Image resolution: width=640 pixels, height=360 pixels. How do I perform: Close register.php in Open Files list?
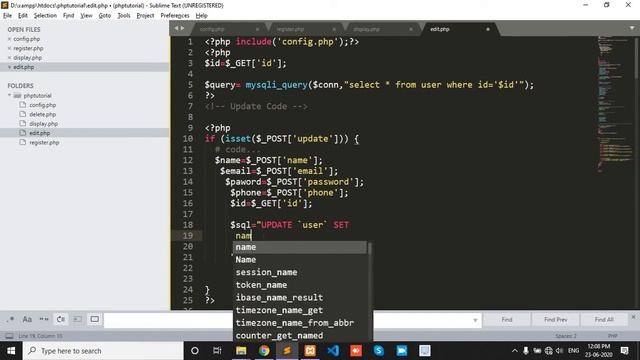click(x=9, y=49)
